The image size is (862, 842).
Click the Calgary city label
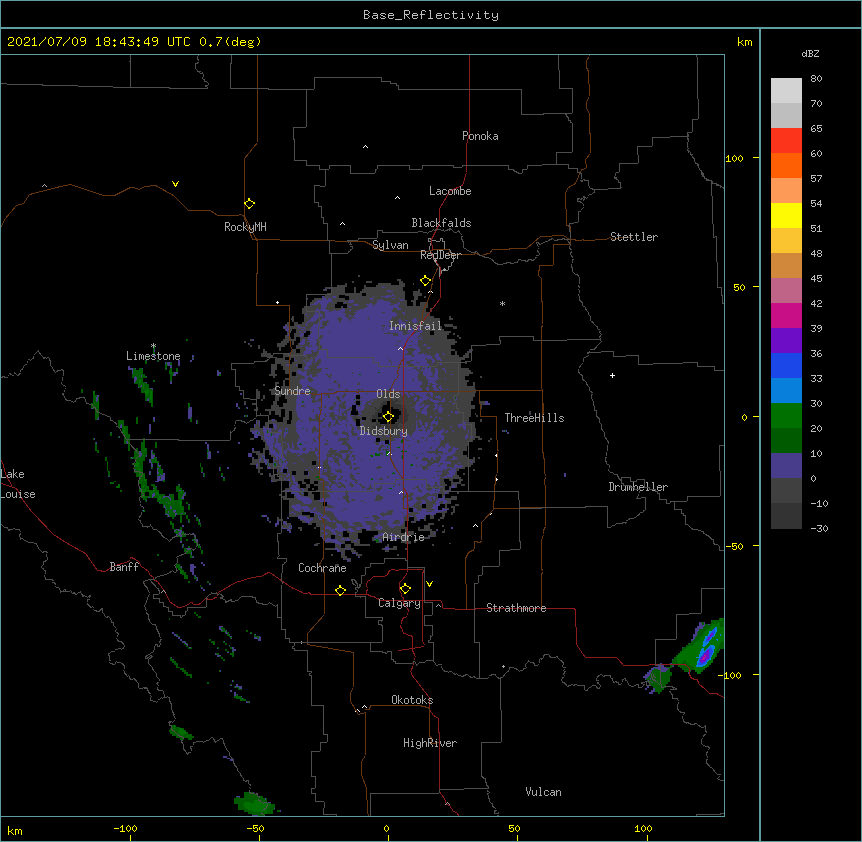399,603
